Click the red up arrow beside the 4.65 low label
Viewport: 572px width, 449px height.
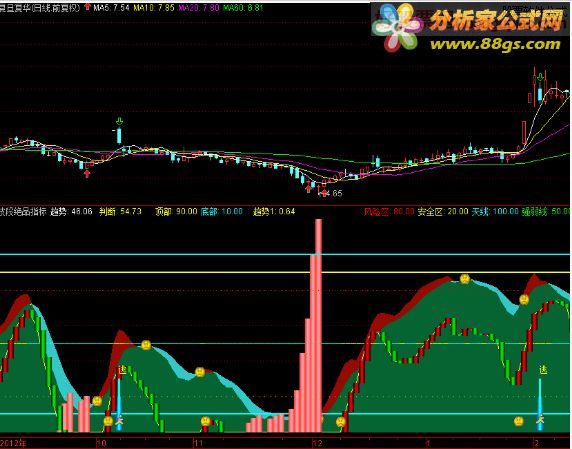(x=324, y=193)
